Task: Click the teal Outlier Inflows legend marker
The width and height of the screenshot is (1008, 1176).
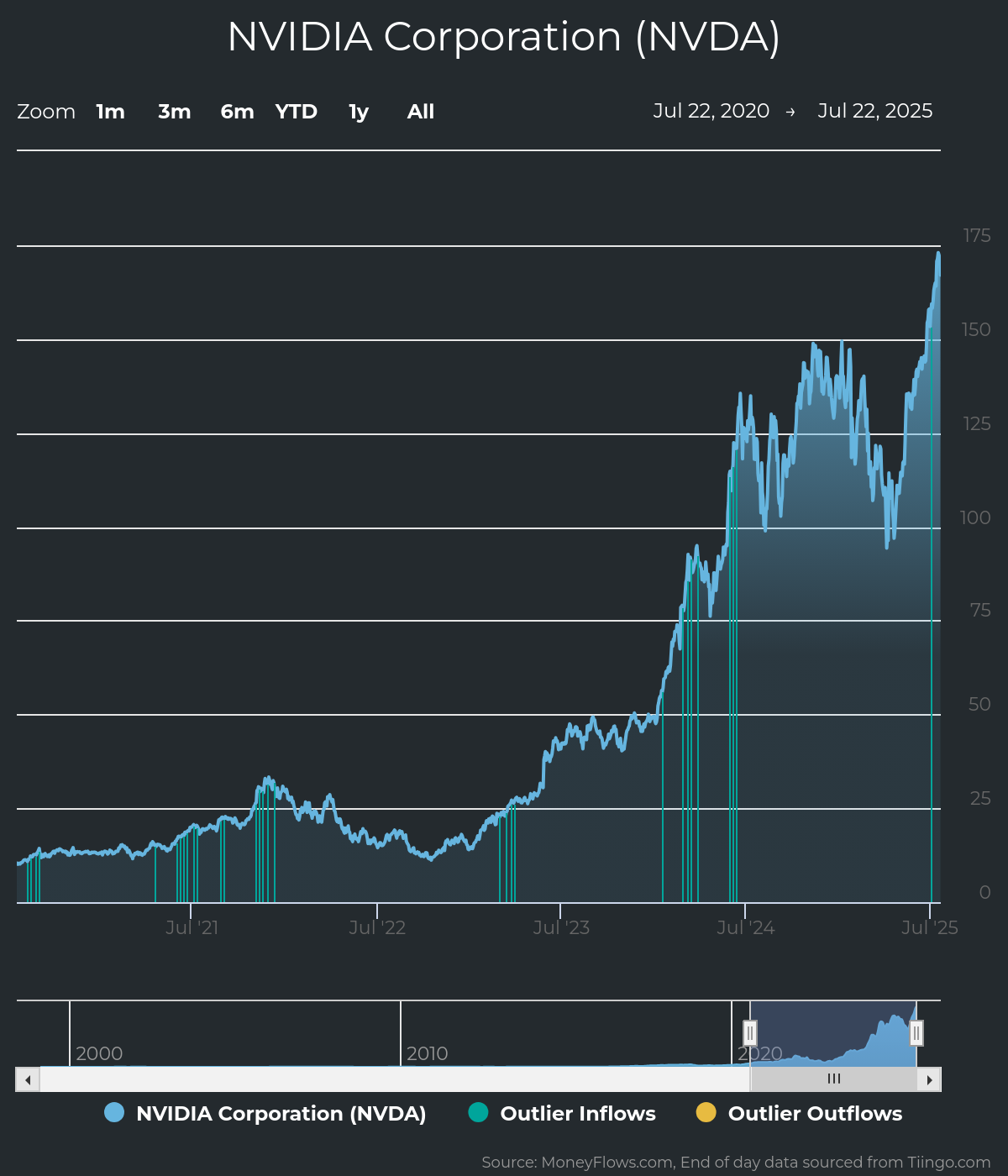Action: 478,1112
